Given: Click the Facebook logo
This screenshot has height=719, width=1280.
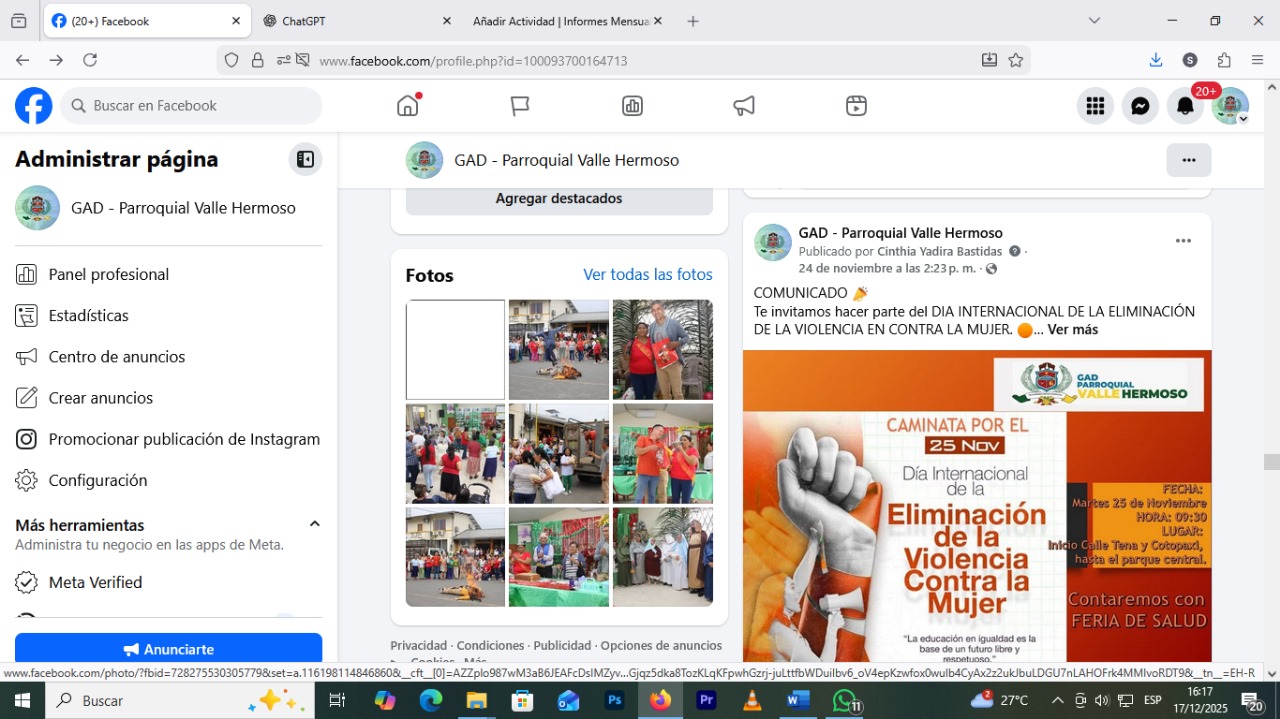Looking at the screenshot, I should pos(34,106).
